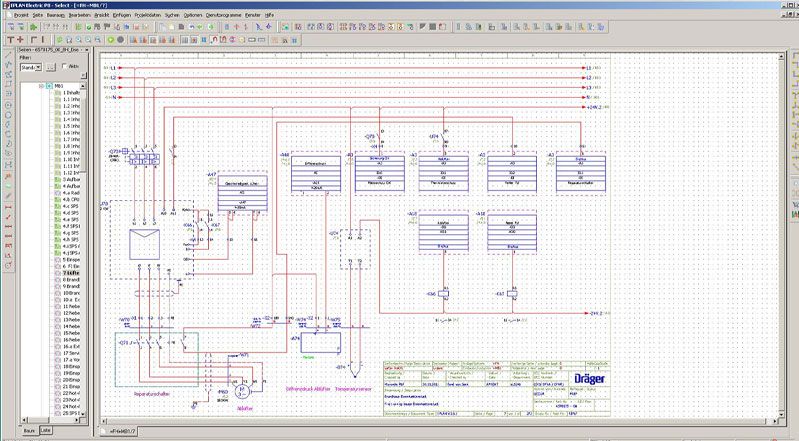Viewport: 799px width, 441px height.
Task: Switch to the Liste tab
Action: pyautogui.click(x=46, y=430)
